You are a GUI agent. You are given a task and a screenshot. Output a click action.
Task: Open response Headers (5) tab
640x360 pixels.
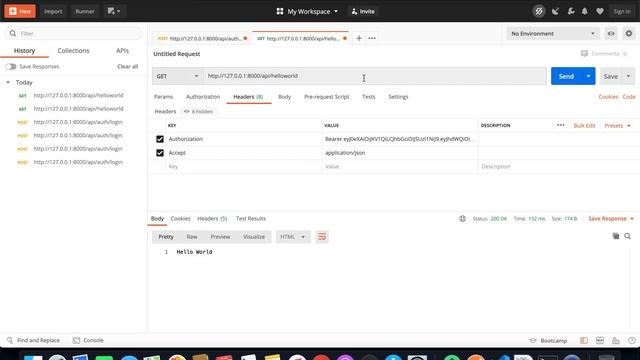point(212,219)
